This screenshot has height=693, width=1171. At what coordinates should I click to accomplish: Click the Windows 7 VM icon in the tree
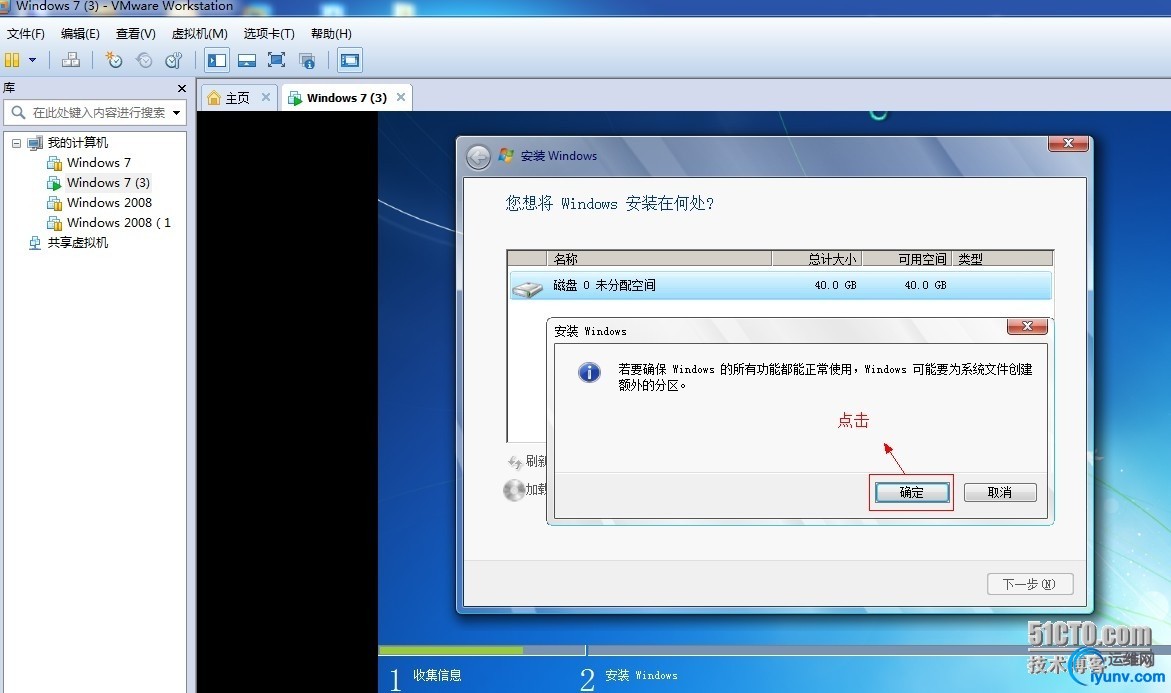click(x=55, y=163)
